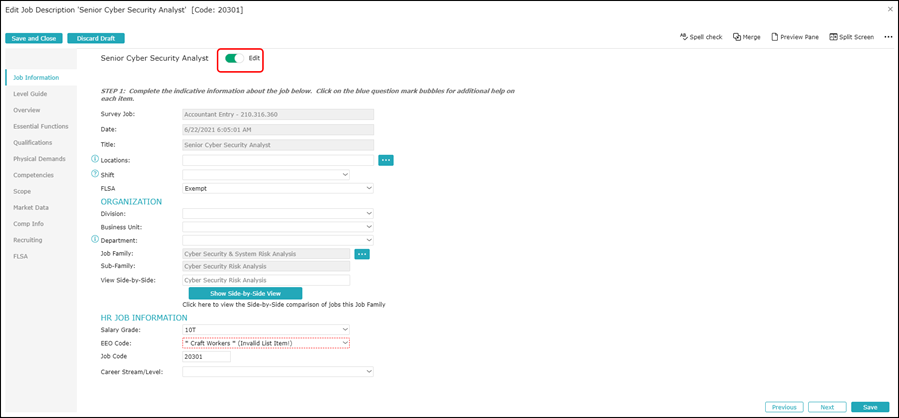Click the Merge icon in toolbar

coord(736,37)
